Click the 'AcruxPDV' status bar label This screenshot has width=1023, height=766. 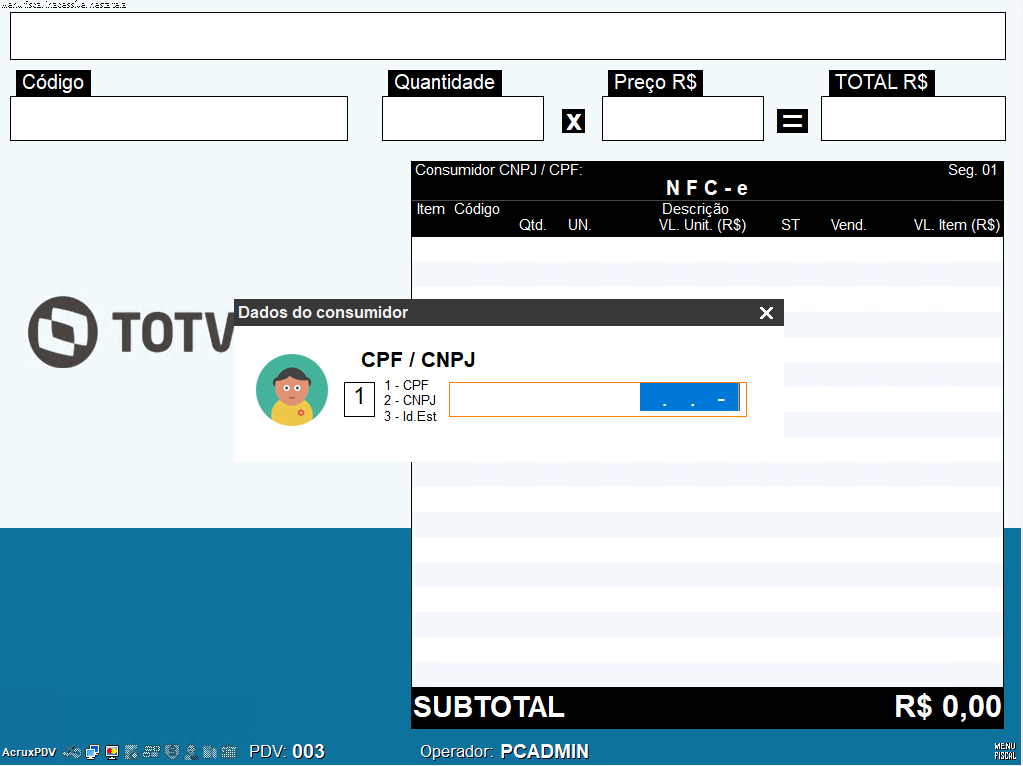29,752
